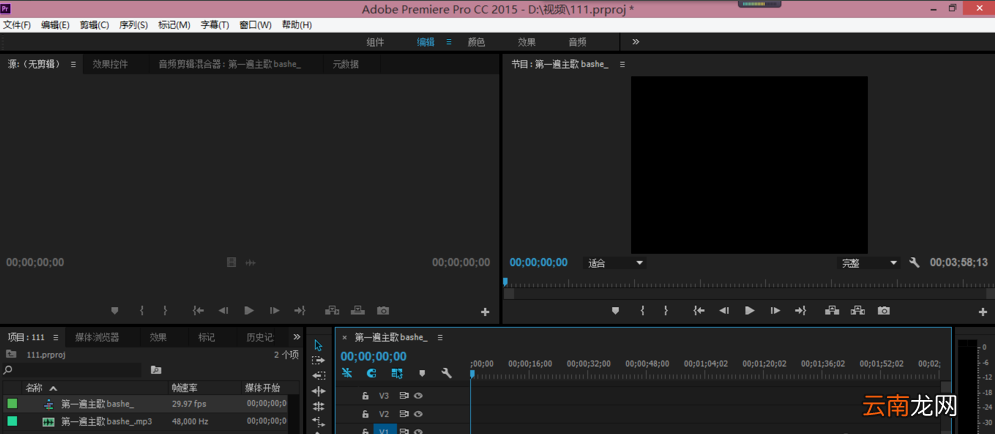Screen dimensions: 995x434
Task: Open timeline sequence panel menu
Action: [440, 337]
